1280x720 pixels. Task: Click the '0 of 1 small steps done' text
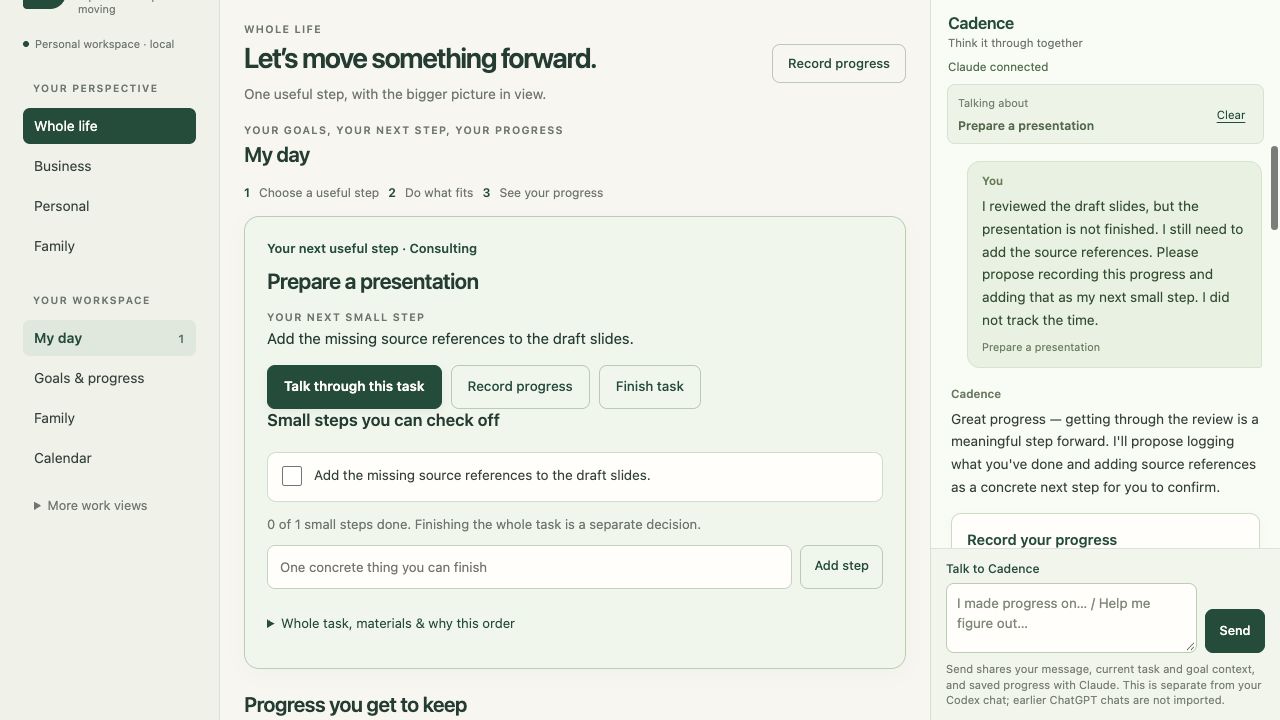click(x=484, y=525)
